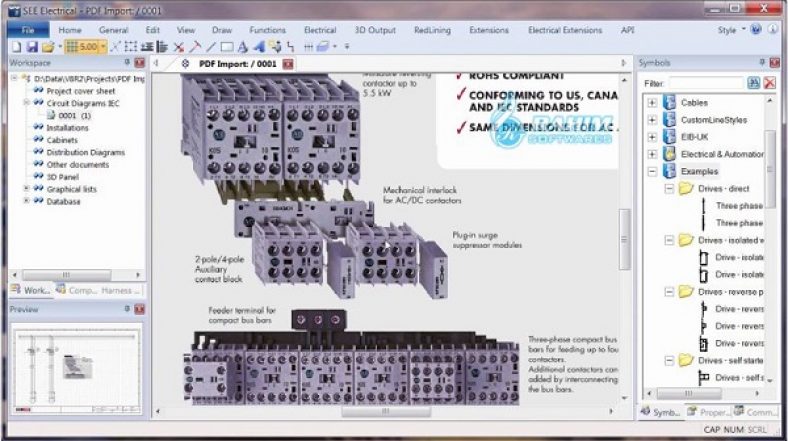This screenshot has width=788, height=441.
Task: Click the info icon at top right
Action: click(773, 29)
